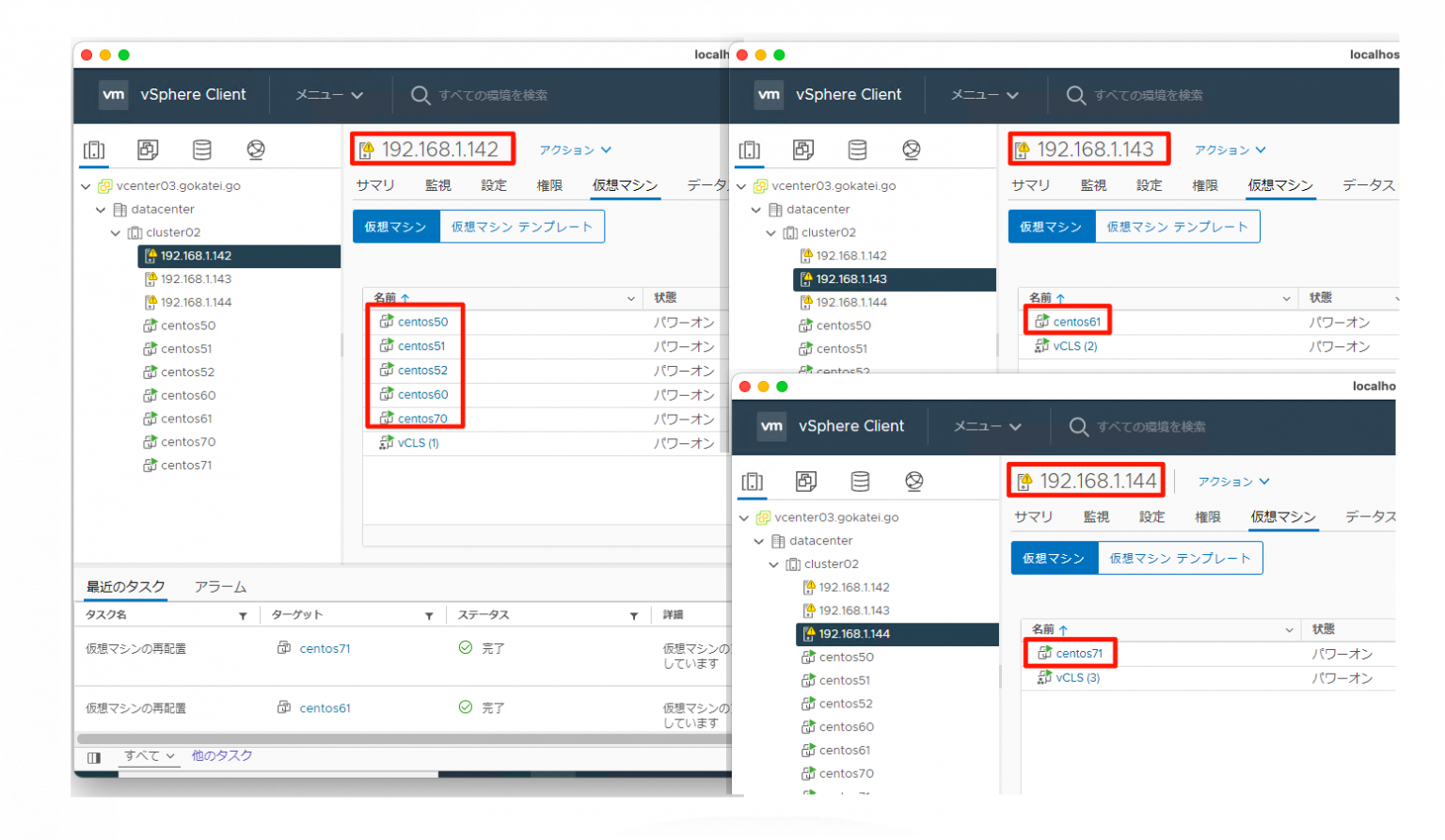Click the 他のタスク link

pyautogui.click(x=222, y=755)
